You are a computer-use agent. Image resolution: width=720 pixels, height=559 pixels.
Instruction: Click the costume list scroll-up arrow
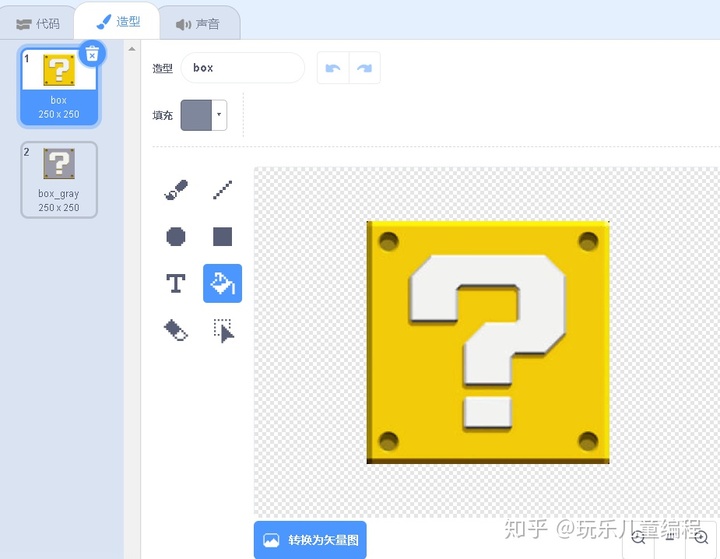point(132,49)
